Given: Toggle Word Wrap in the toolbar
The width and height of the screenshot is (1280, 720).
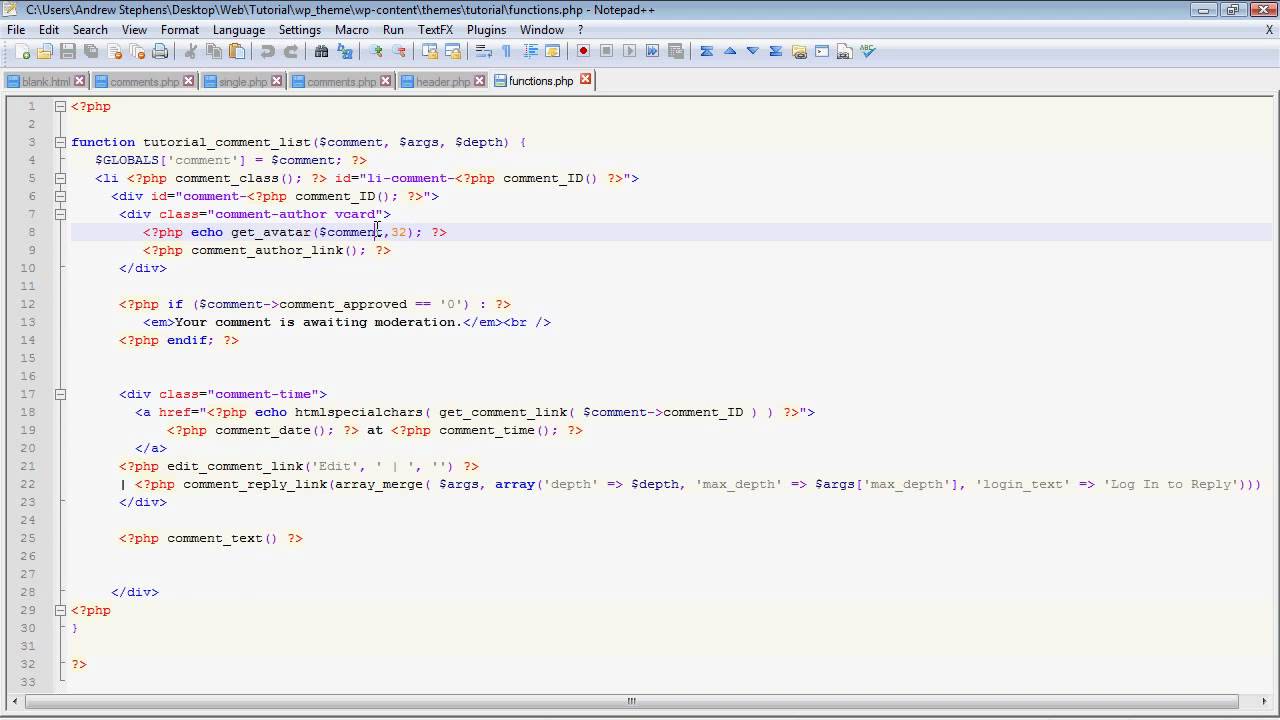Looking at the screenshot, I should pyautogui.click(x=483, y=52).
